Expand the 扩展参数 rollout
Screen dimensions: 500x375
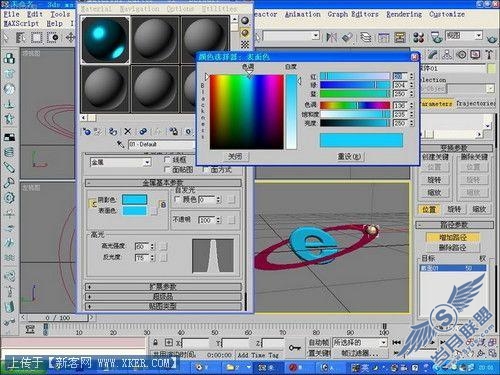[163, 287]
